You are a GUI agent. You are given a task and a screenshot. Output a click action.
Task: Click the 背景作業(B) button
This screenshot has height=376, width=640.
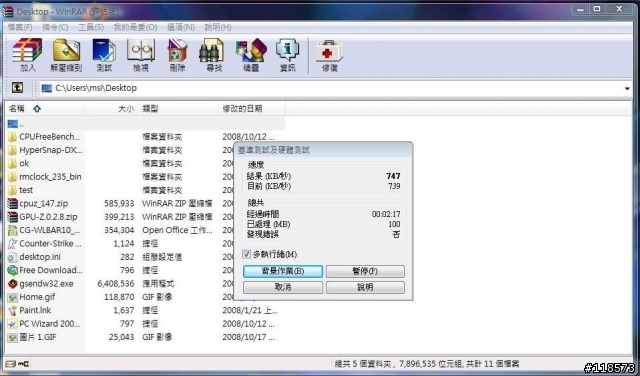283,271
